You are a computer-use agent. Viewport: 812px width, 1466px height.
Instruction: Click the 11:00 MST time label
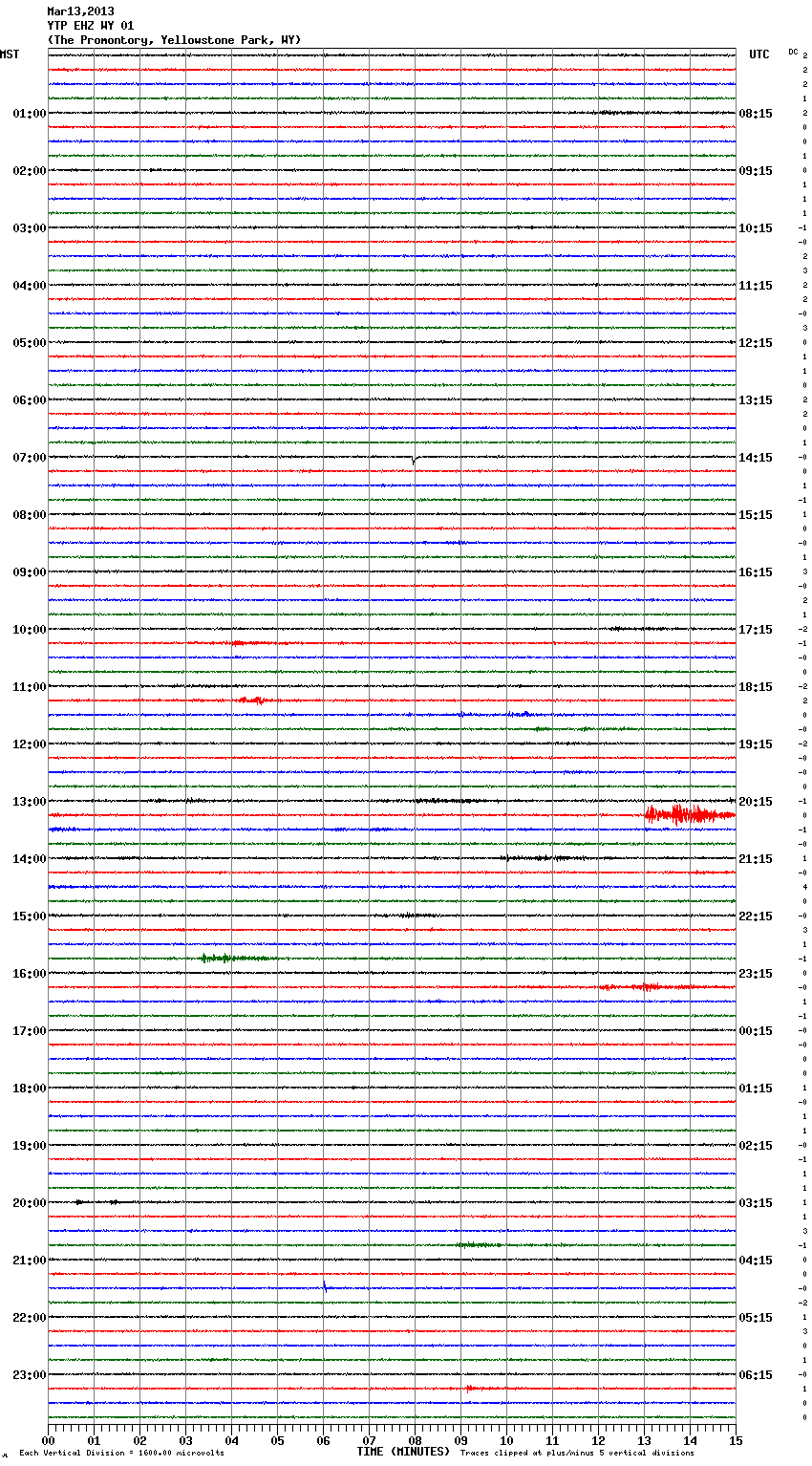(x=30, y=687)
